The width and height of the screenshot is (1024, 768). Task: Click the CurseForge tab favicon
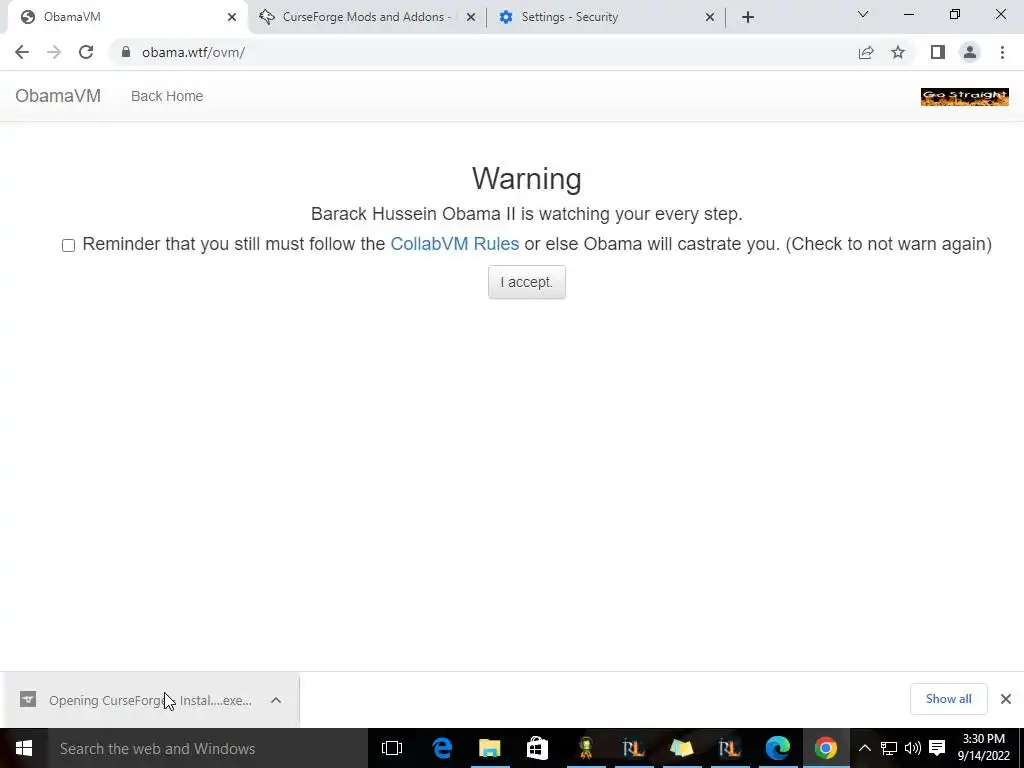(x=266, y=17)
